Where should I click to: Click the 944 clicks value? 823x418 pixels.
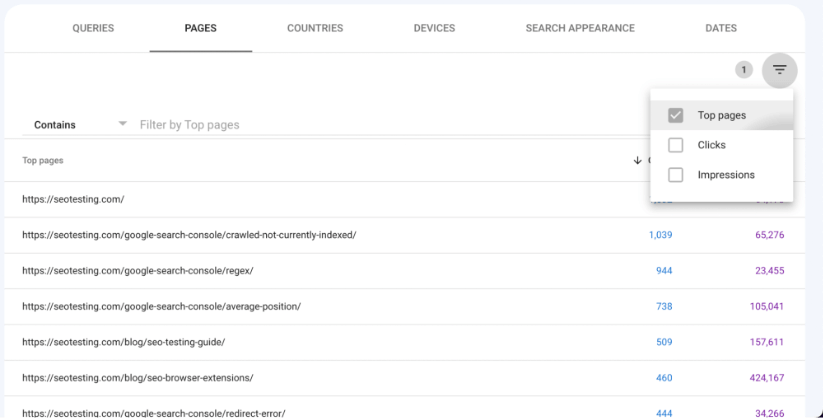coord(664,270)
